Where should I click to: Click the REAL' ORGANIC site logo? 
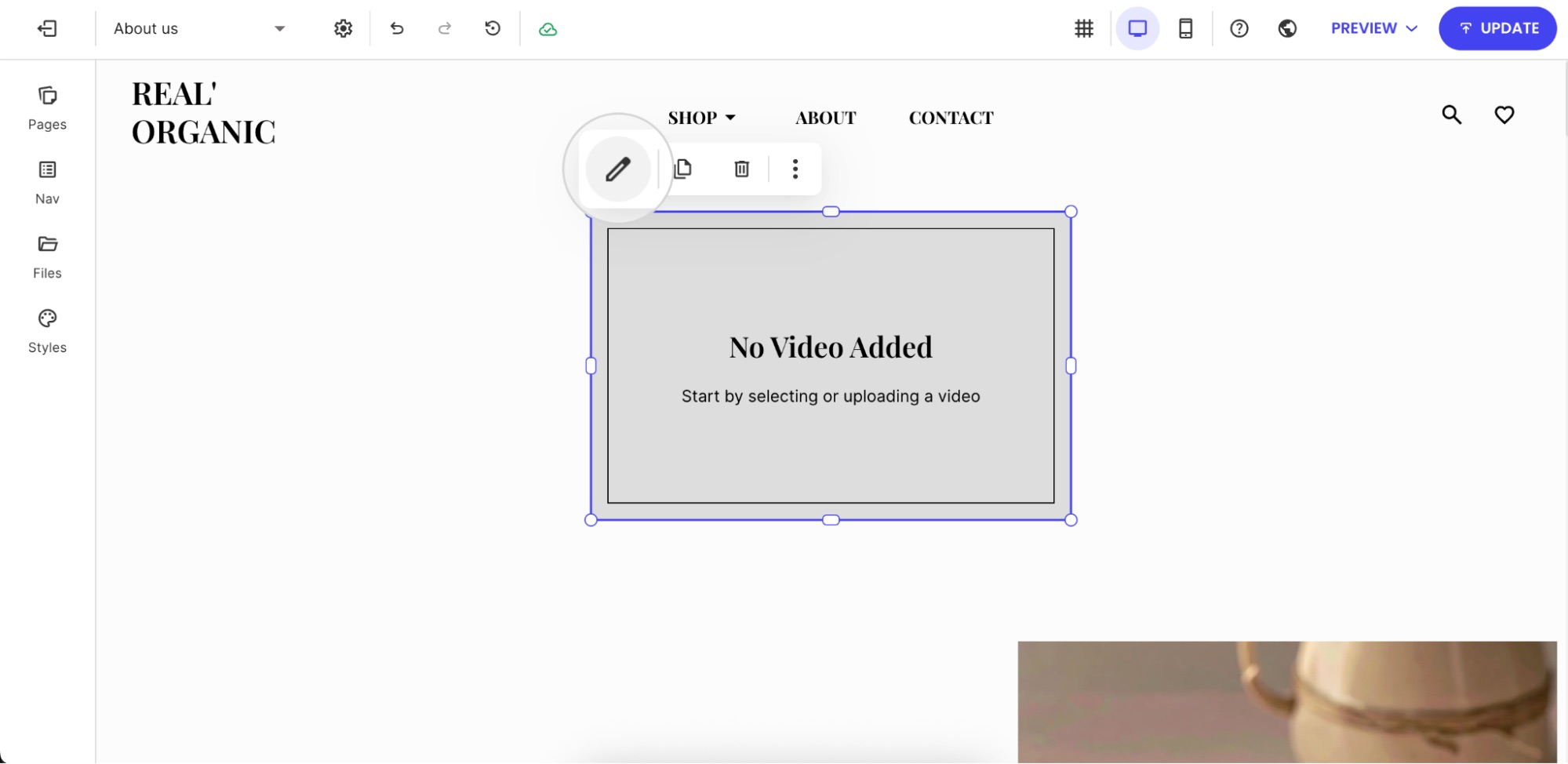coord(204,113)
